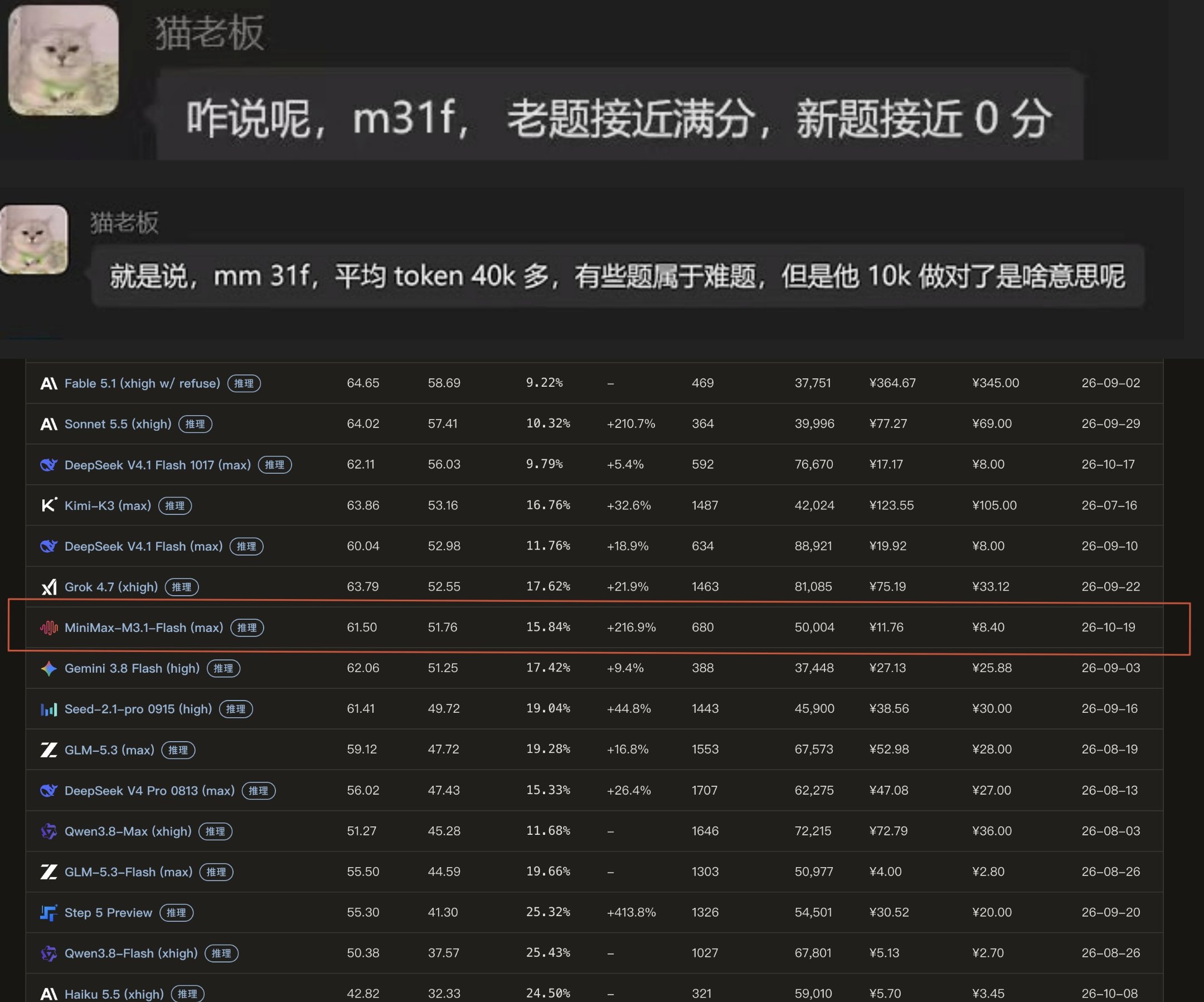The width and height of the screenshot is (1204, 1002).
Task: Click the +216.9% value in MiniMax row
Action: tap(631, 627)
